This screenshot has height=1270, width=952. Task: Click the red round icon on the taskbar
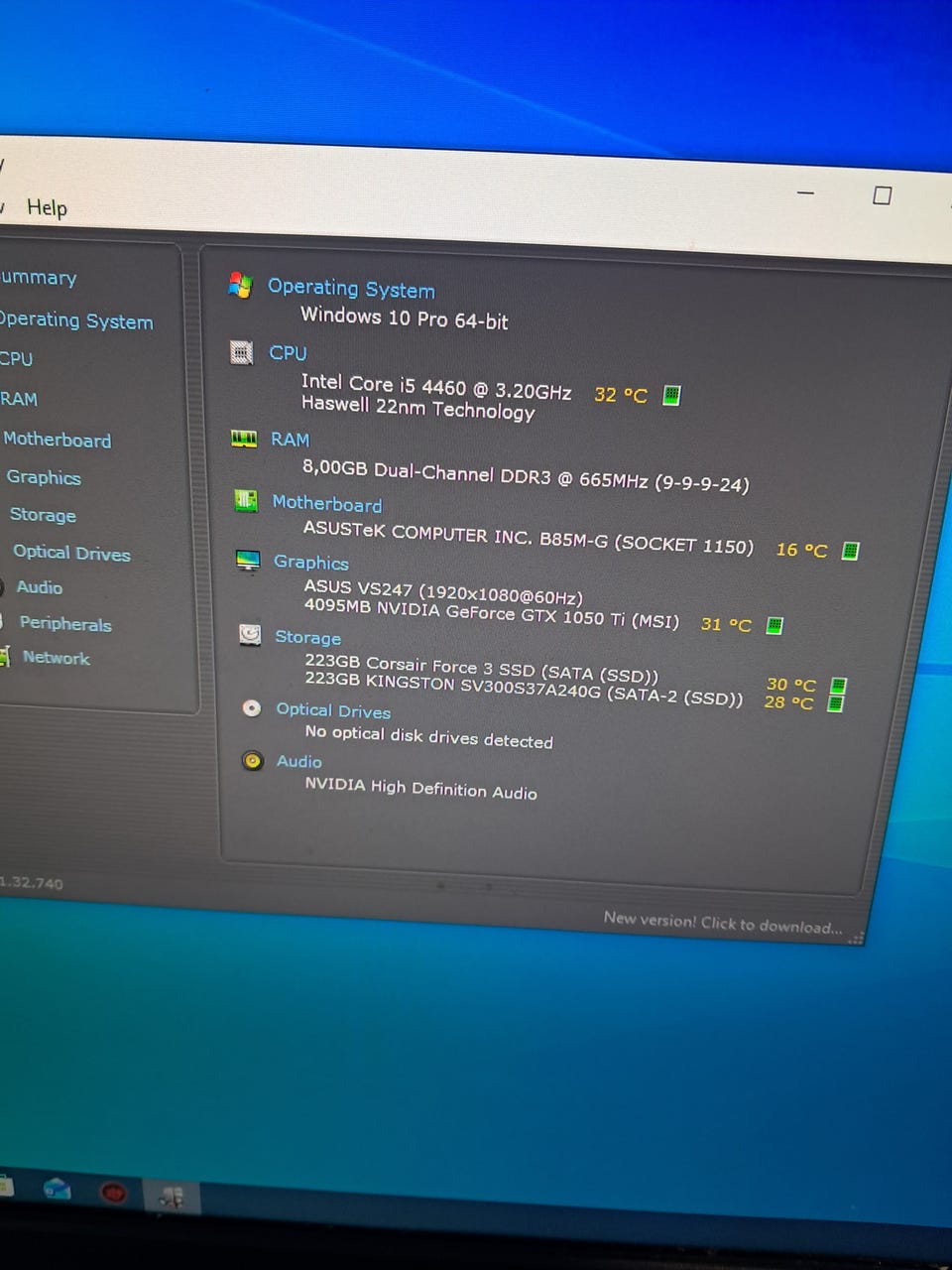[x=113, y=1192]
